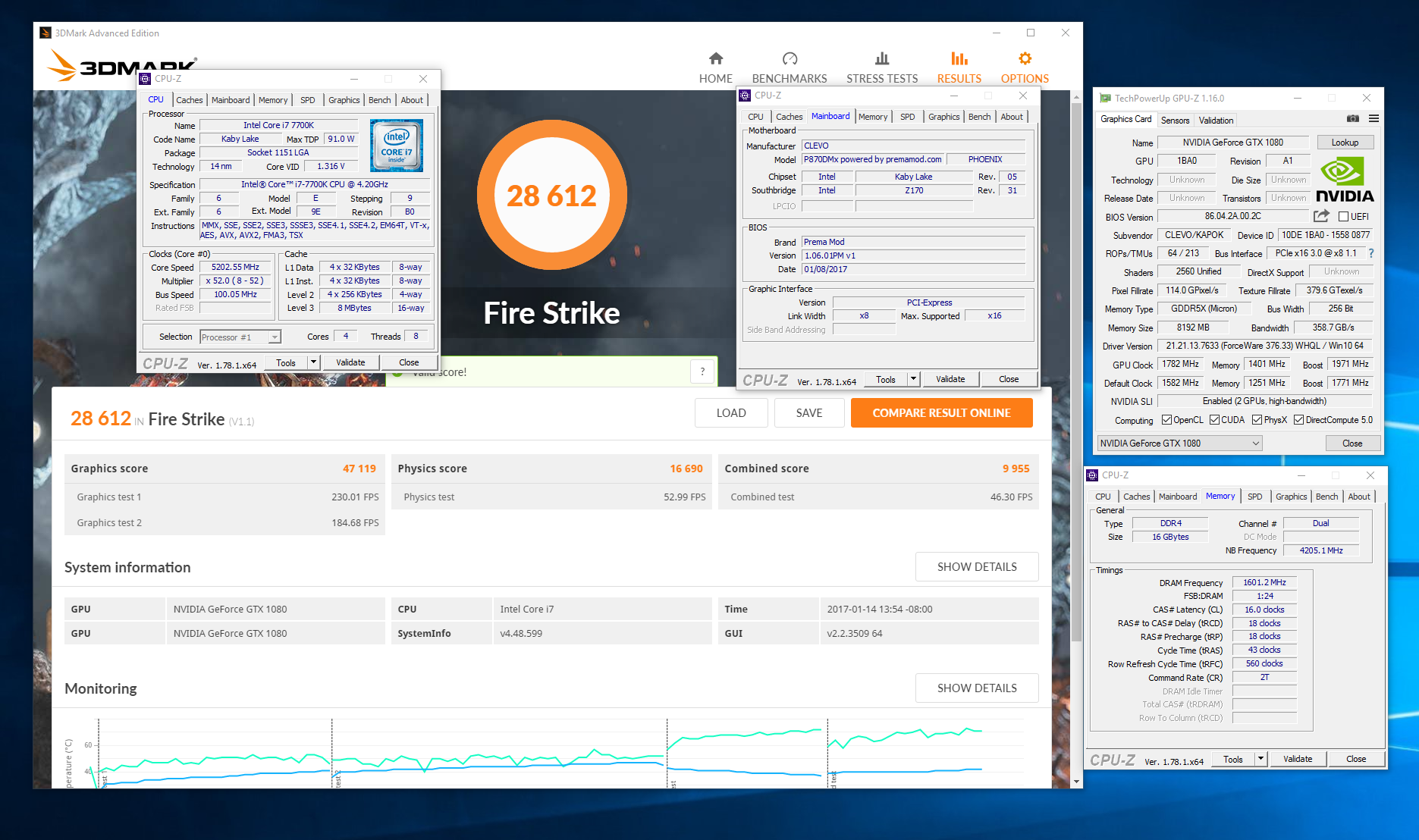Click the NVIDIA logo in GPU-Z
Viewport: 1419px width, 840px height.
pyautogui.click(x=1345, y=180)
